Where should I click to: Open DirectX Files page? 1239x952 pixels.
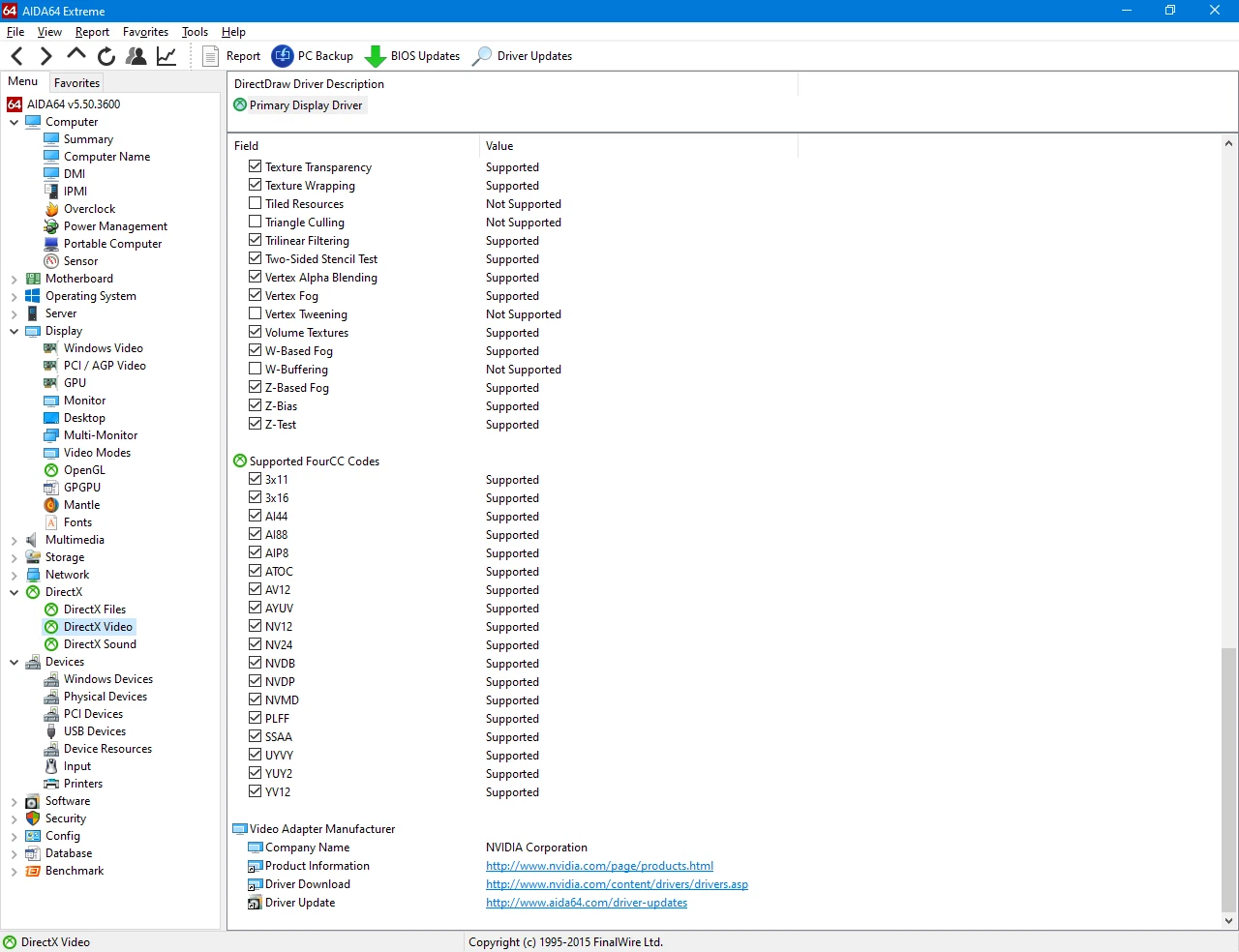(x=95, y=610)
